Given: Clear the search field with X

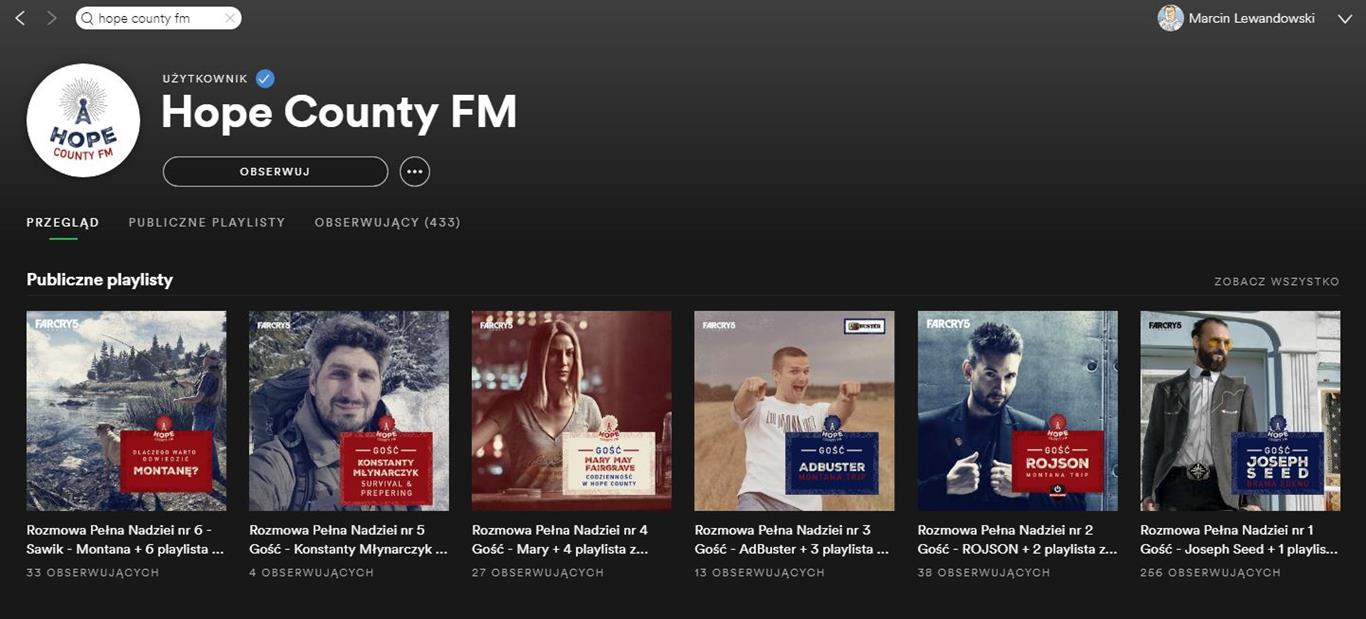Looking at the screenshot, I should [230, 18].
